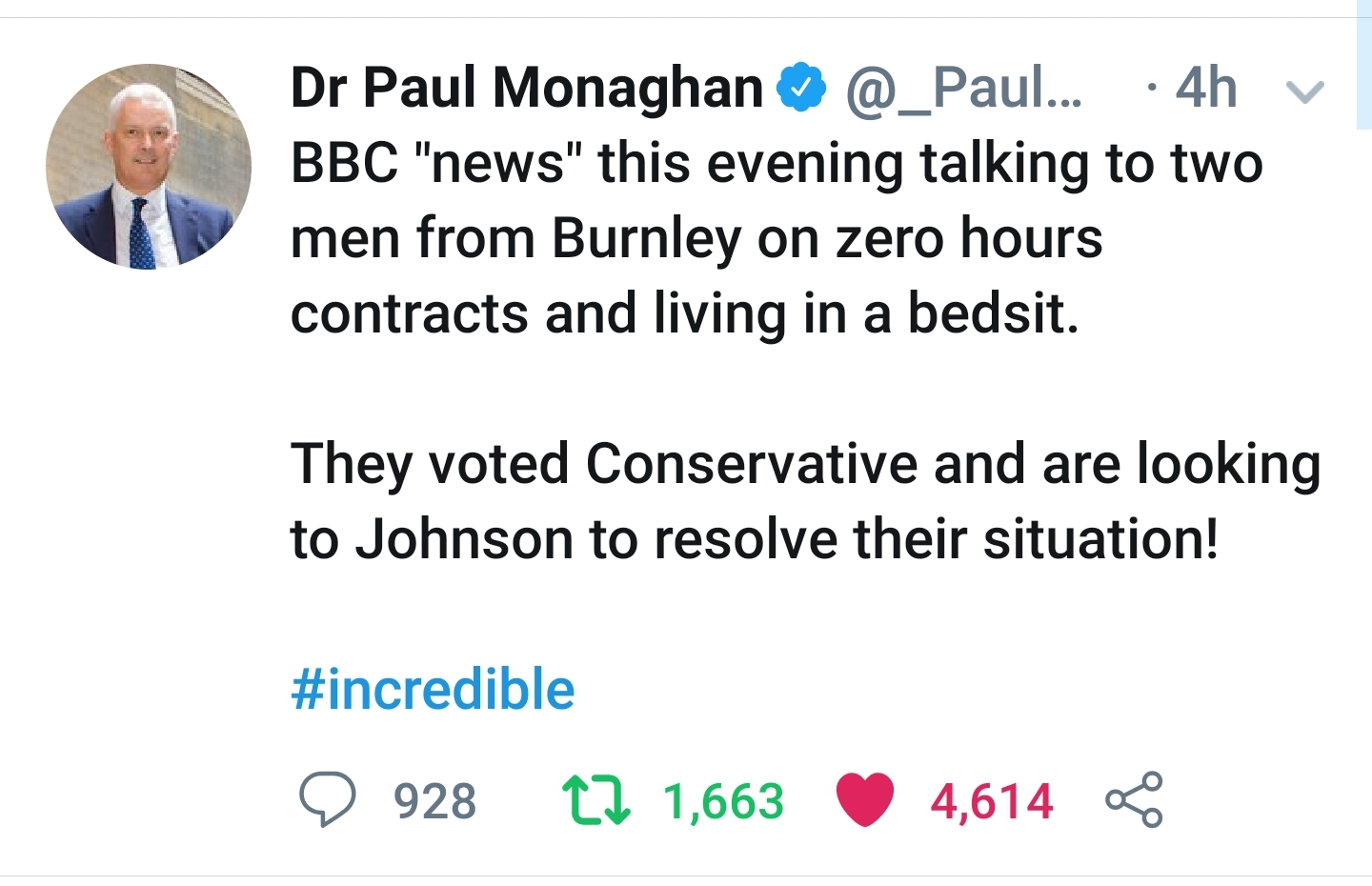Viewport: 1372px width, 886px height.
Task: Click the Dr Paul Monaghan display name
Action: click(x=527, y=88)
